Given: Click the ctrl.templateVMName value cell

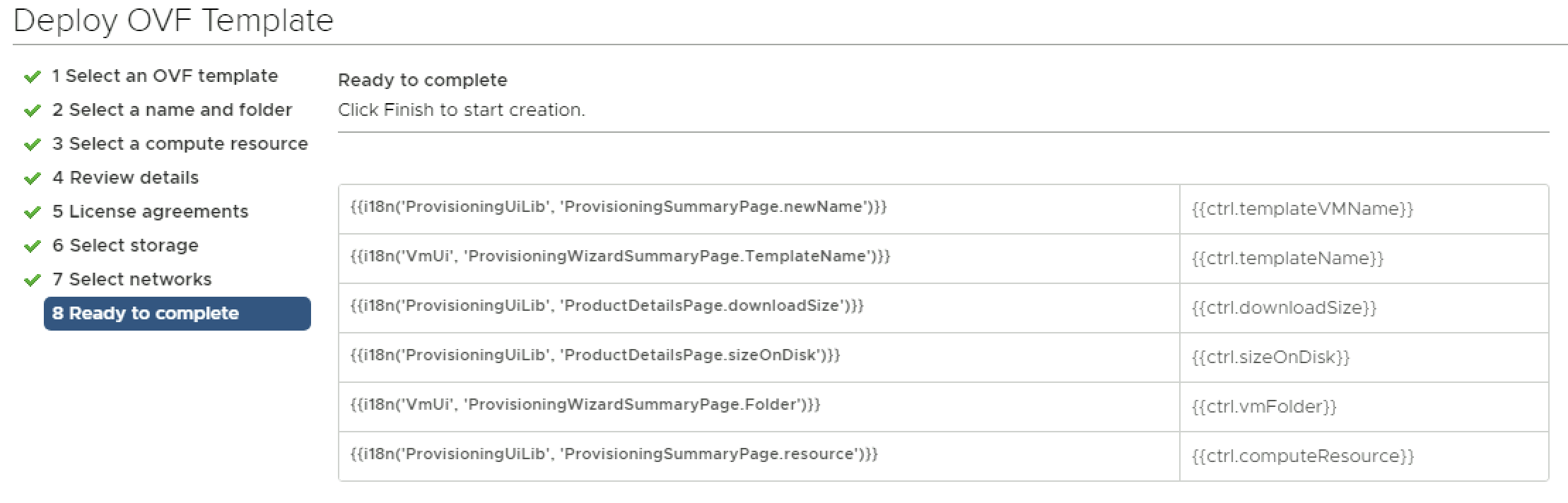Looking at the screenshot, I should pyautogui.click(x=1302, y=209).
